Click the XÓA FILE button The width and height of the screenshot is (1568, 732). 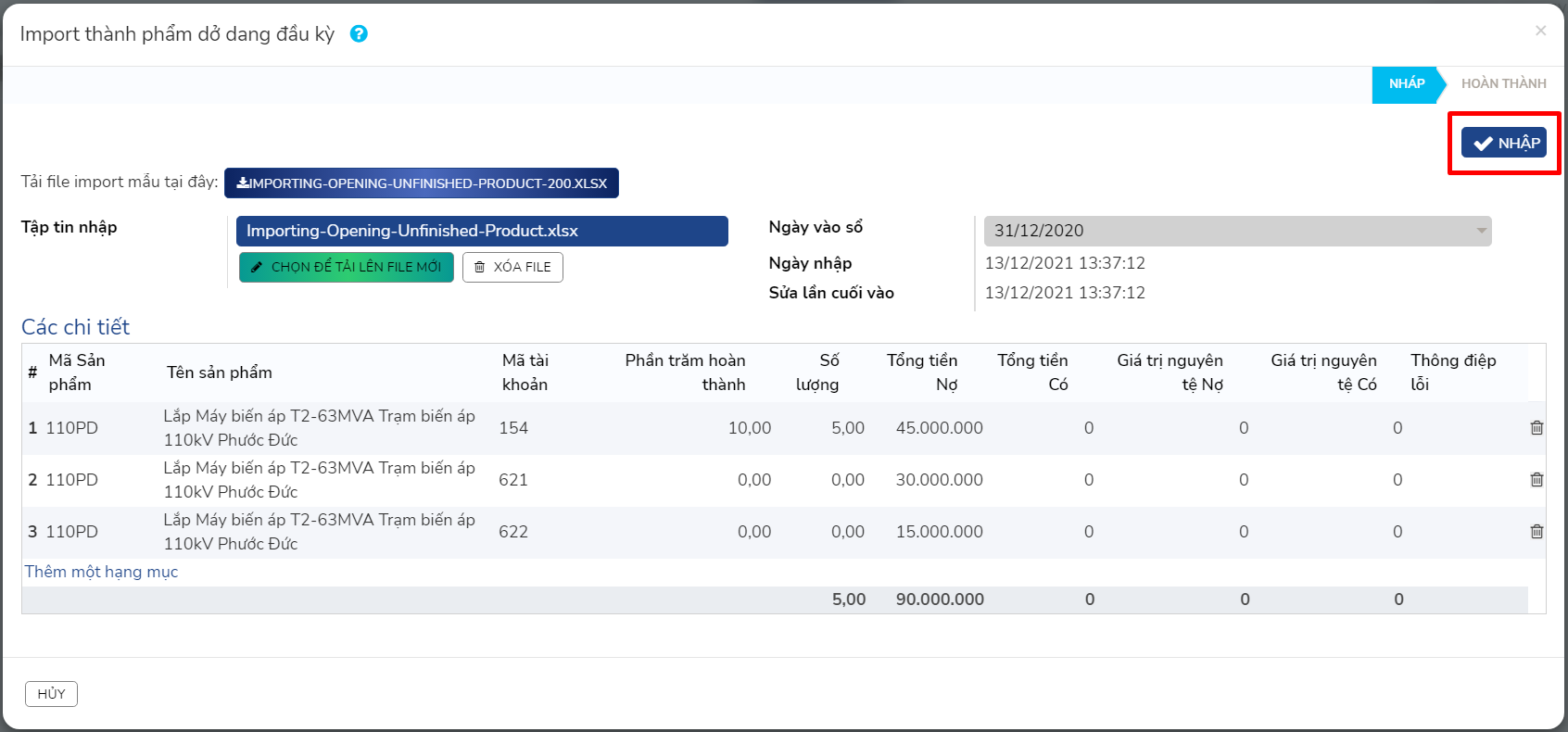click(512, 267)
